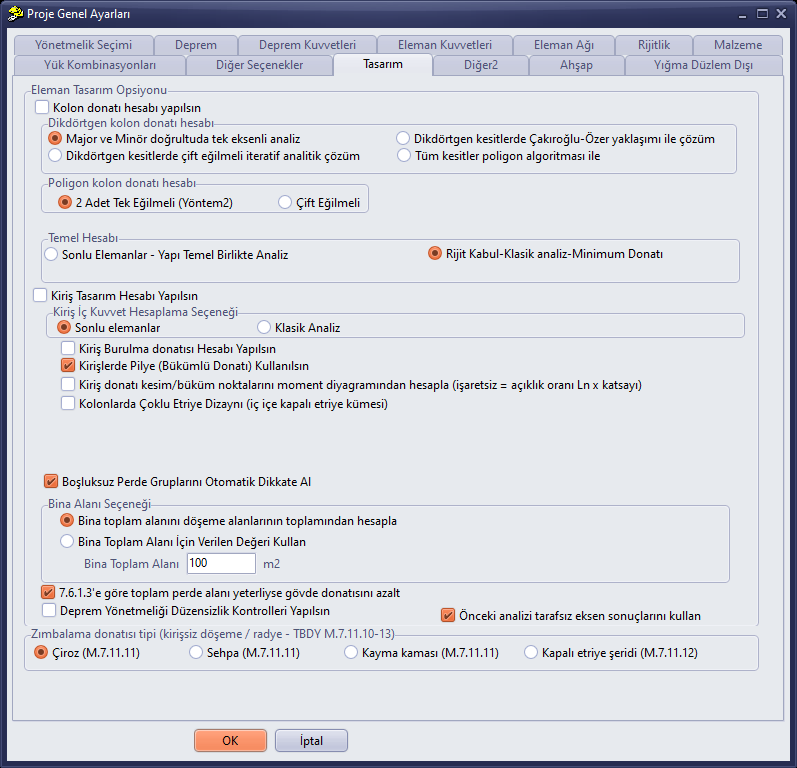Toggle Kiriş donatı kesim/büküm noktaları checkbox

point(68,384)
